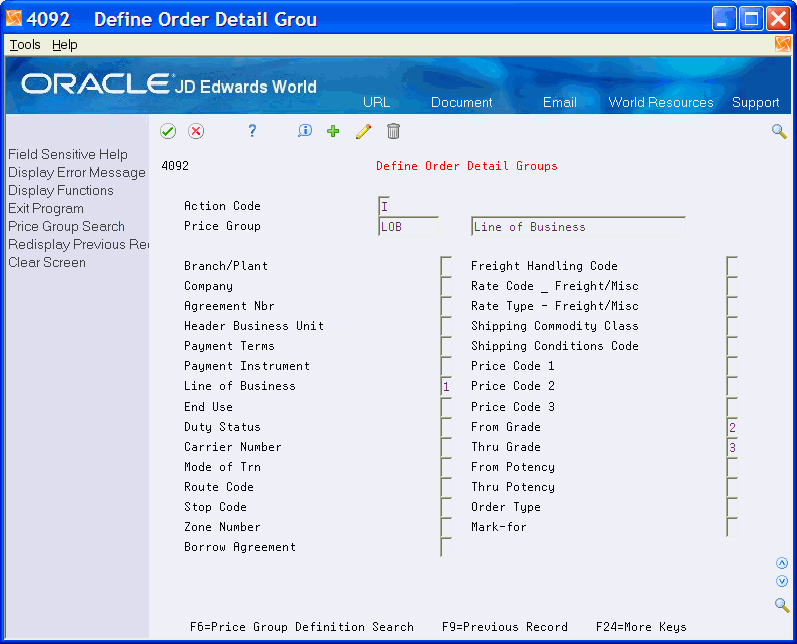Click the Route Code sequence field
Image resolution: width=797 pixels, height=644 pixels.
click(446, 487)
